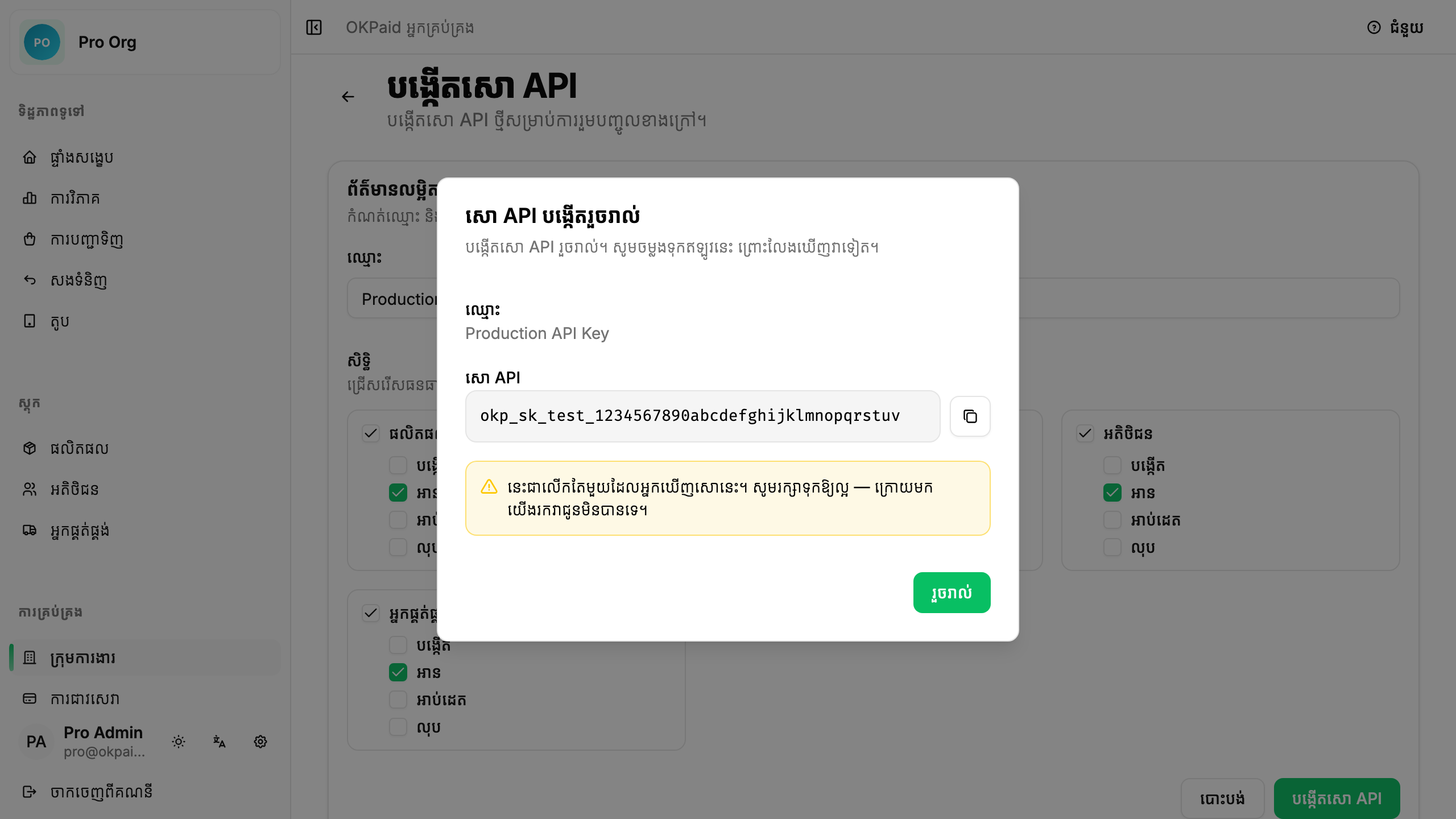Click the Production name input field
The height and width of the screenshot is (819, 1456).
point(873,299)
